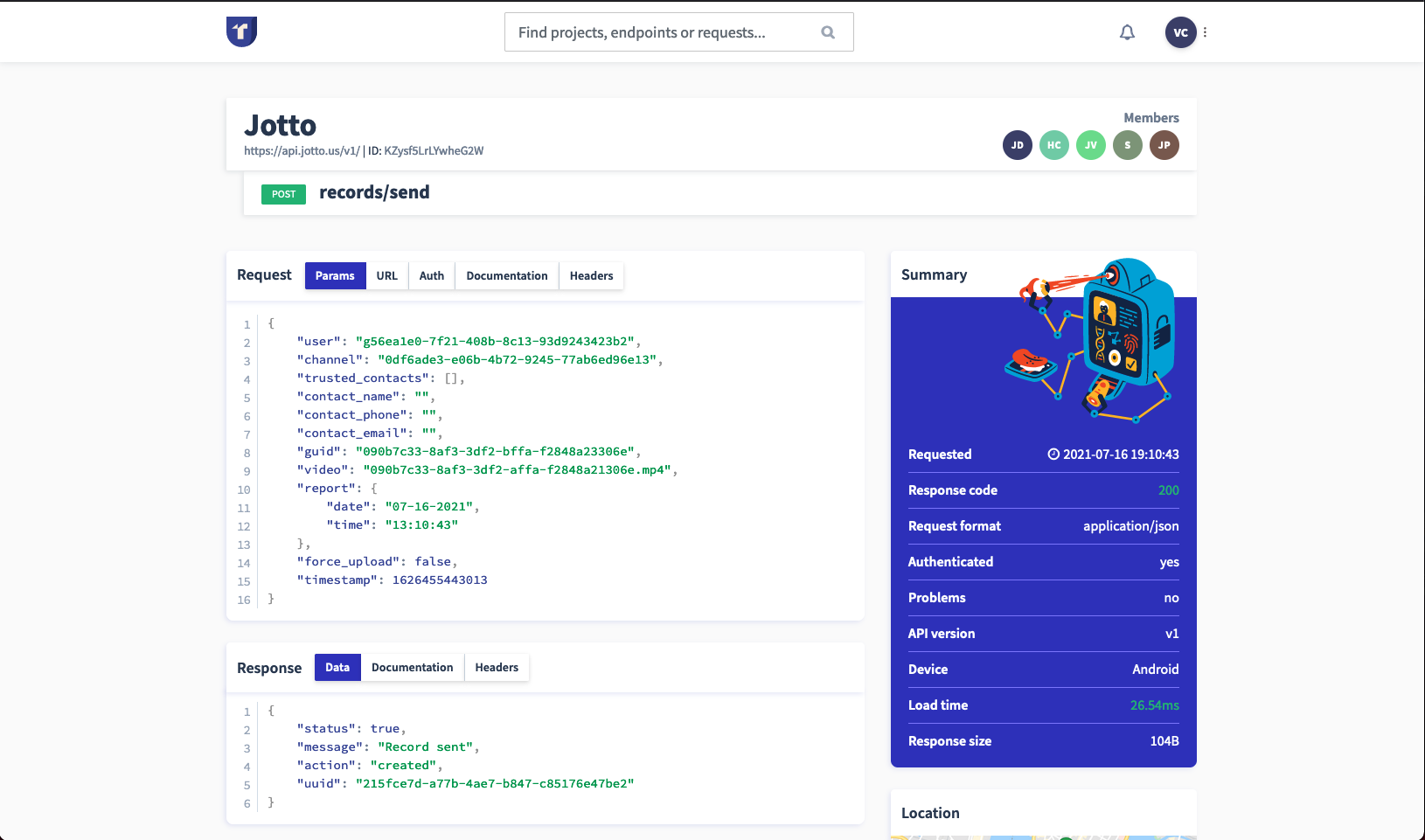The width and height of the screenshot is (1425, 840).
Task: Click the records/send endpoint title
Action: 374,192
